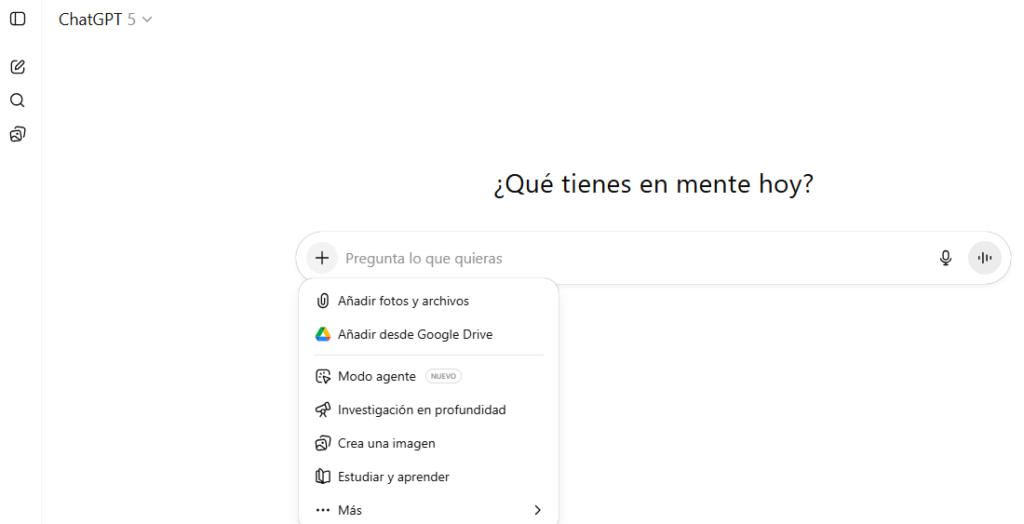The width and height of the screenshot is (1024, 524).
Task: Toggle the sidebar panel icon
Action: tap(18, 19)
